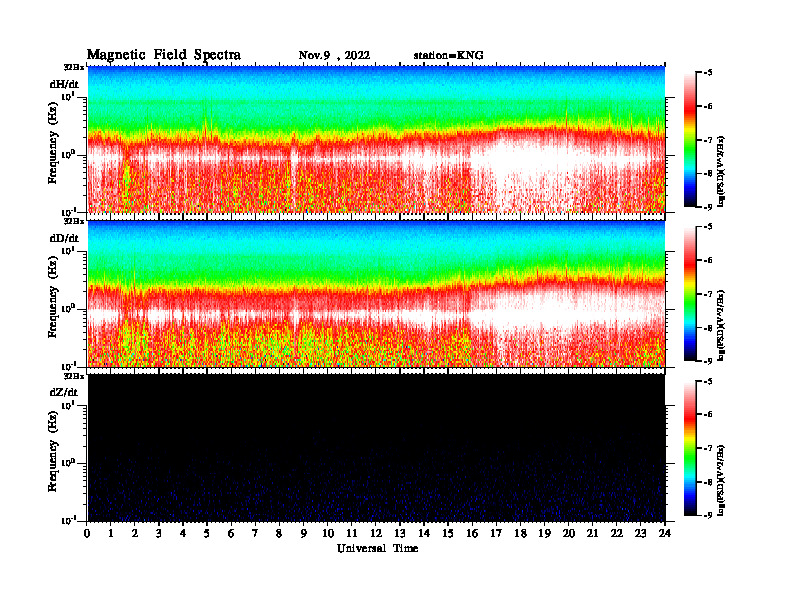The height and width of the screenshot is (612, 792).
Task: Click the dD/dt panel label
Action: [64, 238]
